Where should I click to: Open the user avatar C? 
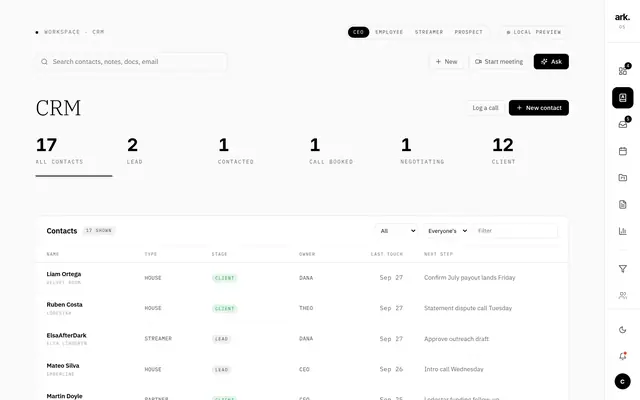click(622, 382)
